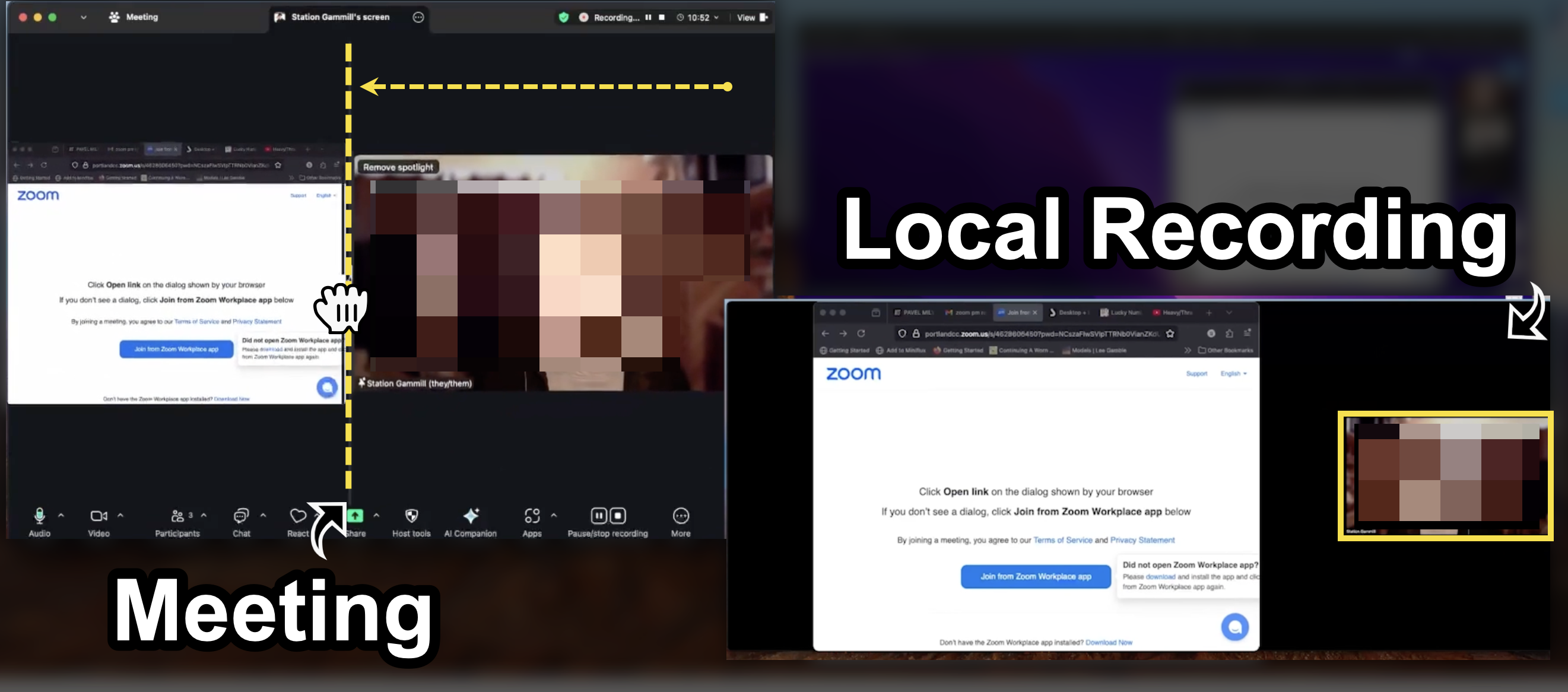Viewport: 1568px width, 692px height.
Task: Expand video options caret
Action: click(120, 516)
